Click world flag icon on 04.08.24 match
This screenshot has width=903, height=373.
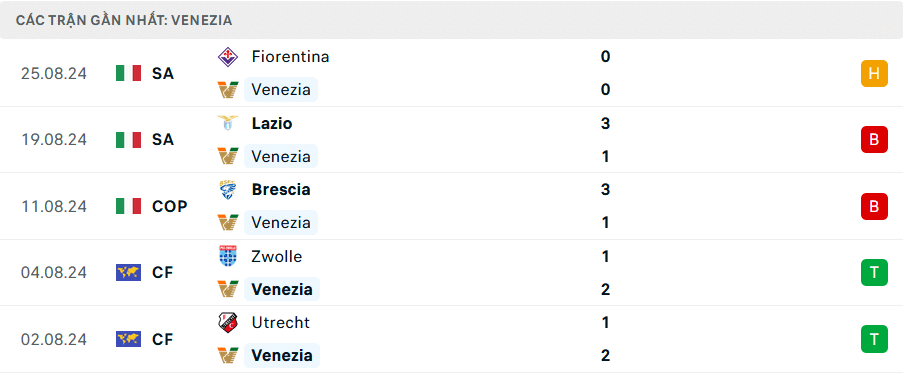(128, 272)
